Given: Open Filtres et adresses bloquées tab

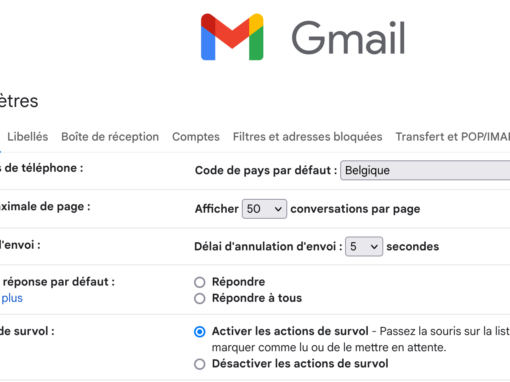Looking at the screenshot, I should tap(308, 137).
